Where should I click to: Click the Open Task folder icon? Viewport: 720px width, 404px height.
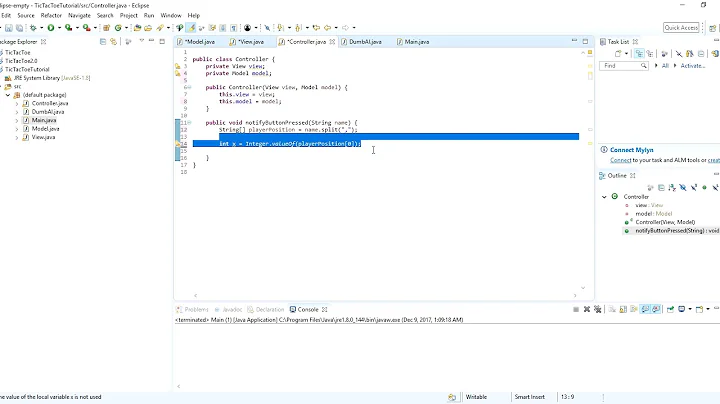tap(148, 28)
